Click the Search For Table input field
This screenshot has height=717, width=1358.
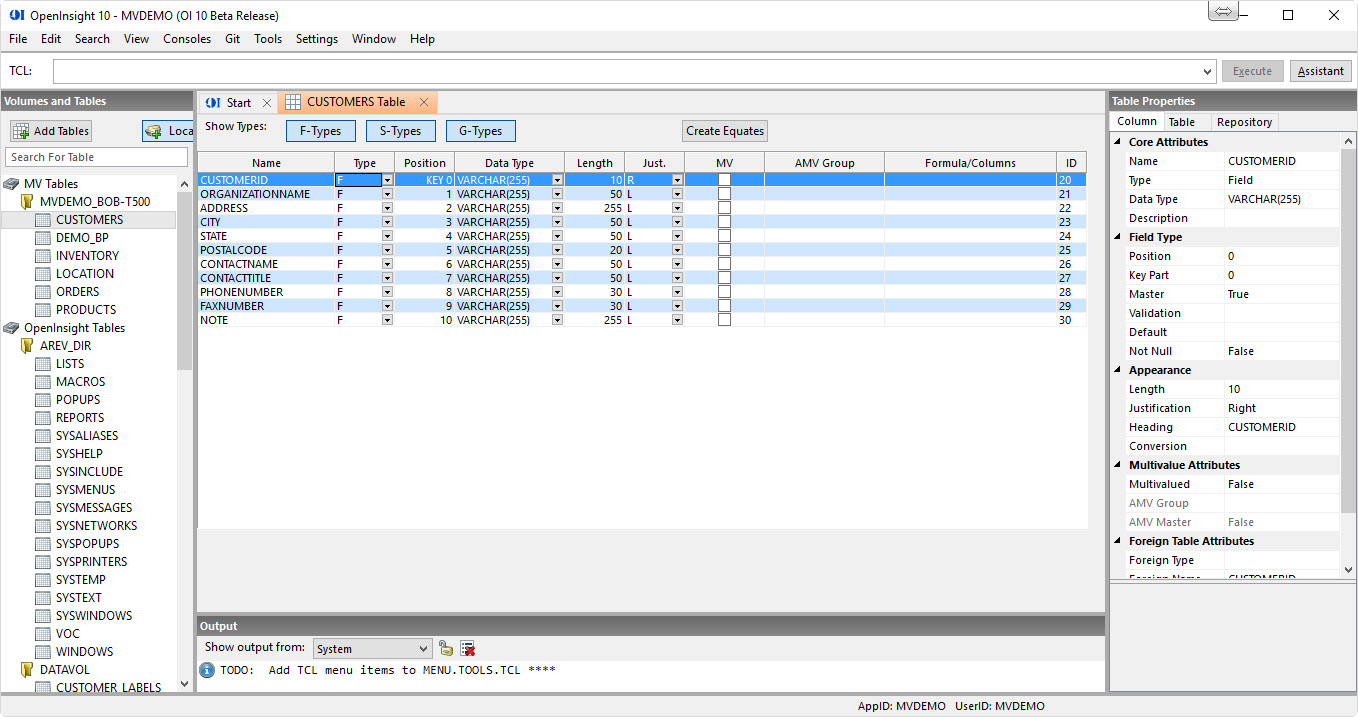tap(97, 157)
